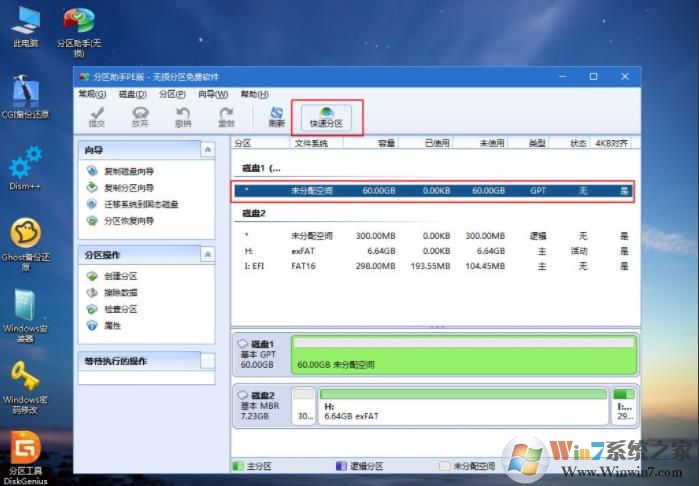The height and width of the screenshot is (486, 699).
Task: Open 分区恢复向导 wizard
Action: 129,221
